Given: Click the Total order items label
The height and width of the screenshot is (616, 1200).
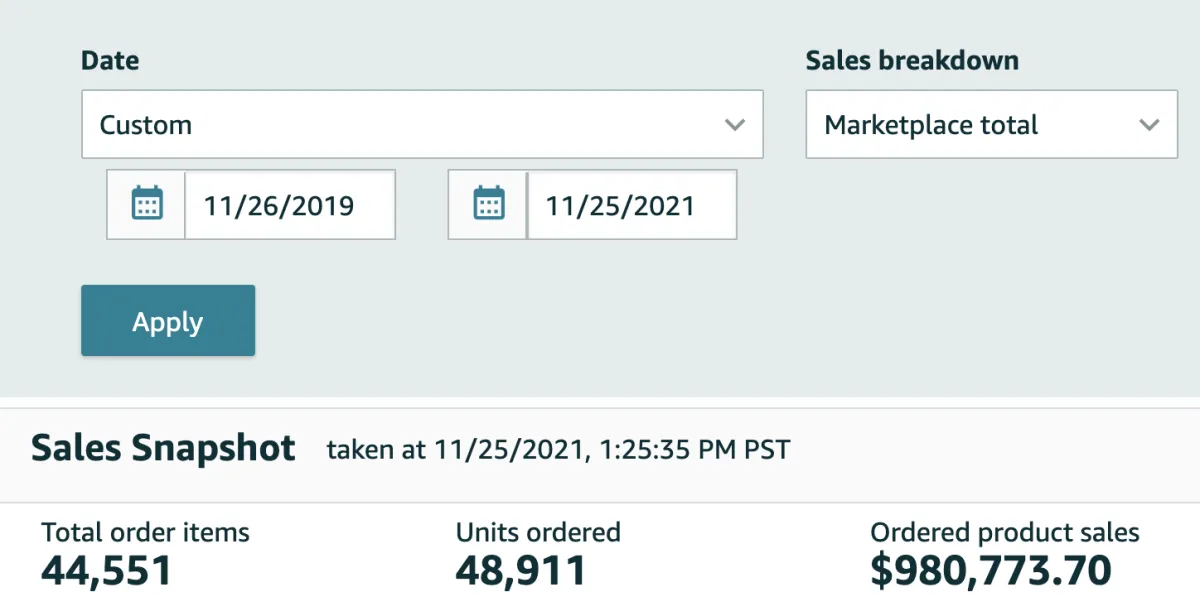Looking at the screenshot, I should coord(145,532).
